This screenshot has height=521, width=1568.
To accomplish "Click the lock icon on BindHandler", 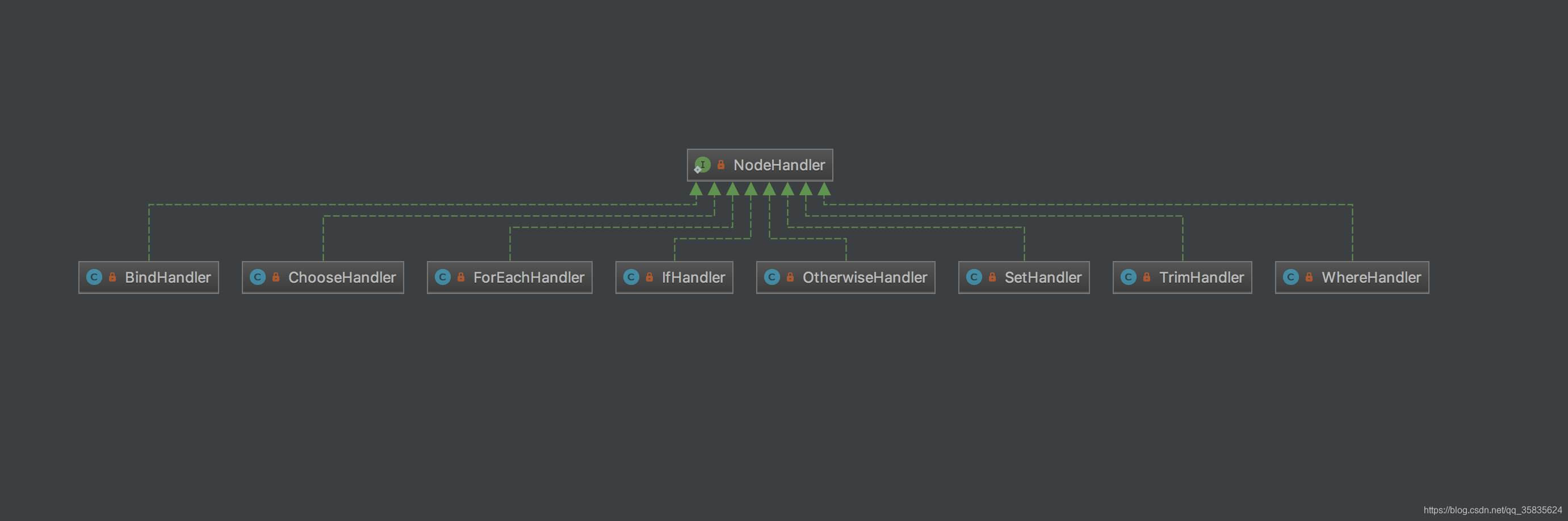I will (112, 278).
